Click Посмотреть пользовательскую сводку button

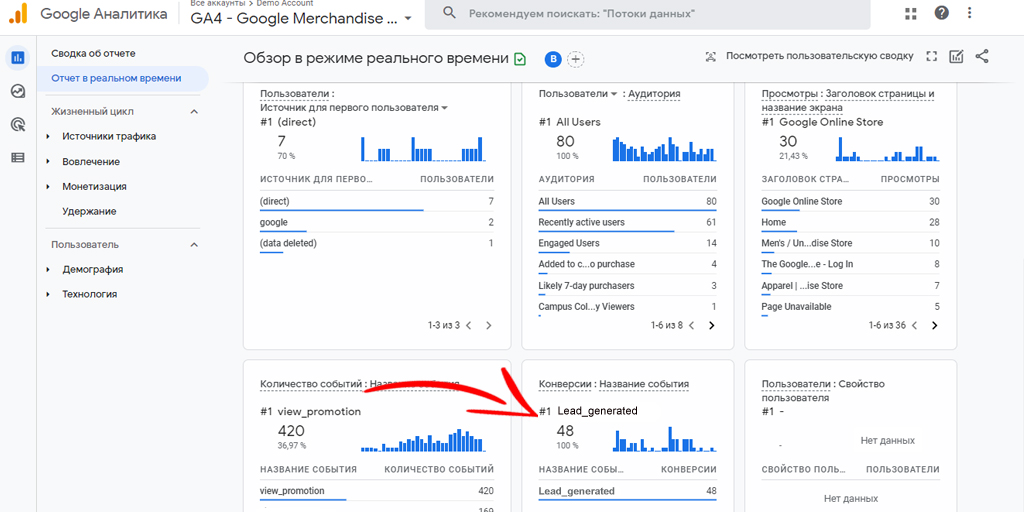click(808, 57)
